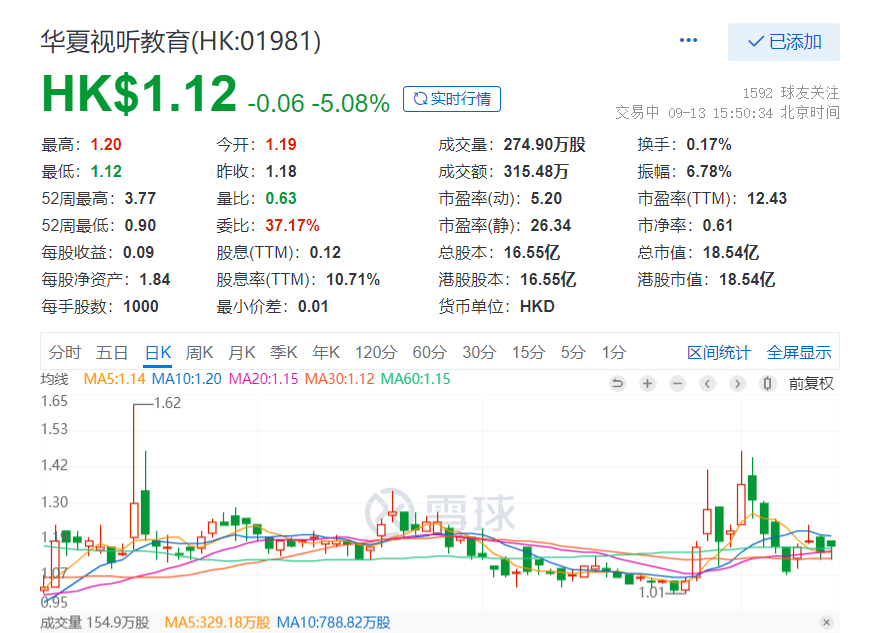Open the three-dot more options menu
This screenshot has height=633, width=872.
[x=688, y=41]
